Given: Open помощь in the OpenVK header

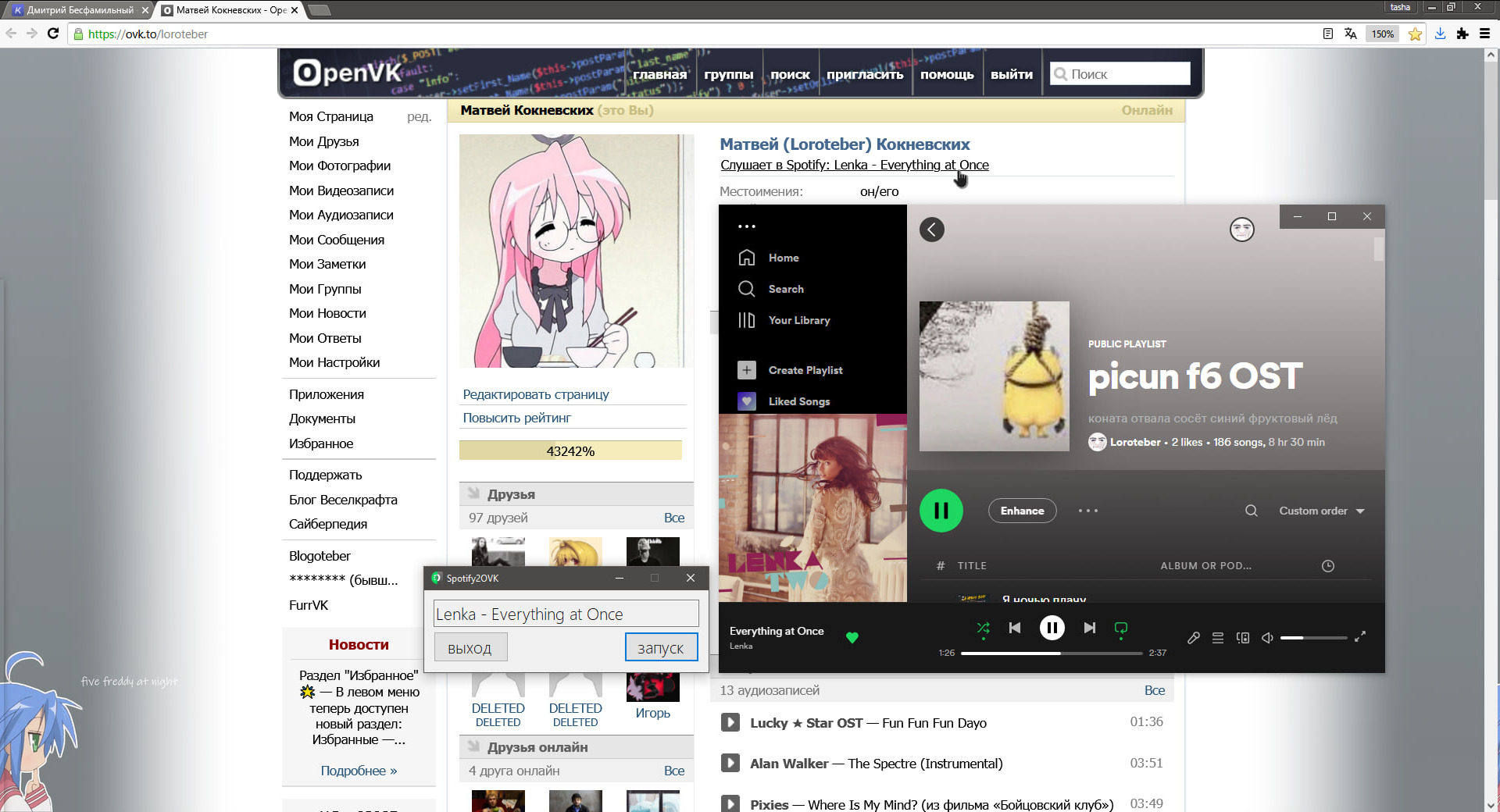Looking at the screenshot, I should (x=947, y=74).
